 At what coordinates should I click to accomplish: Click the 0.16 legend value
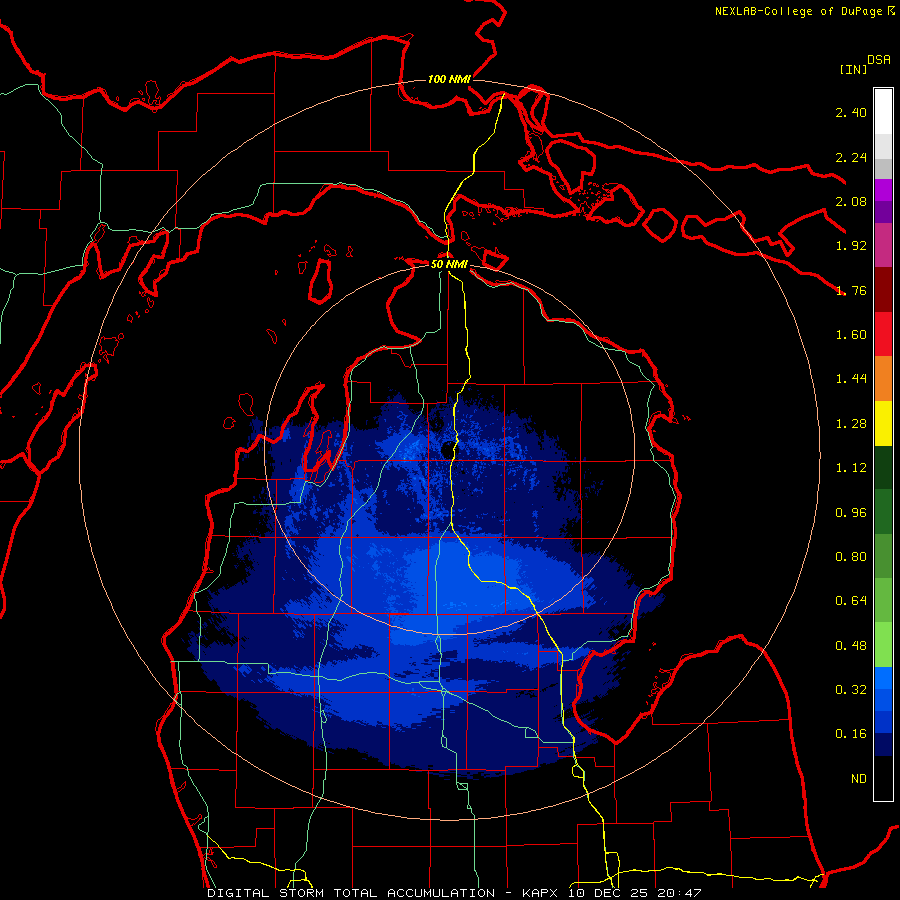pos(851,734)
